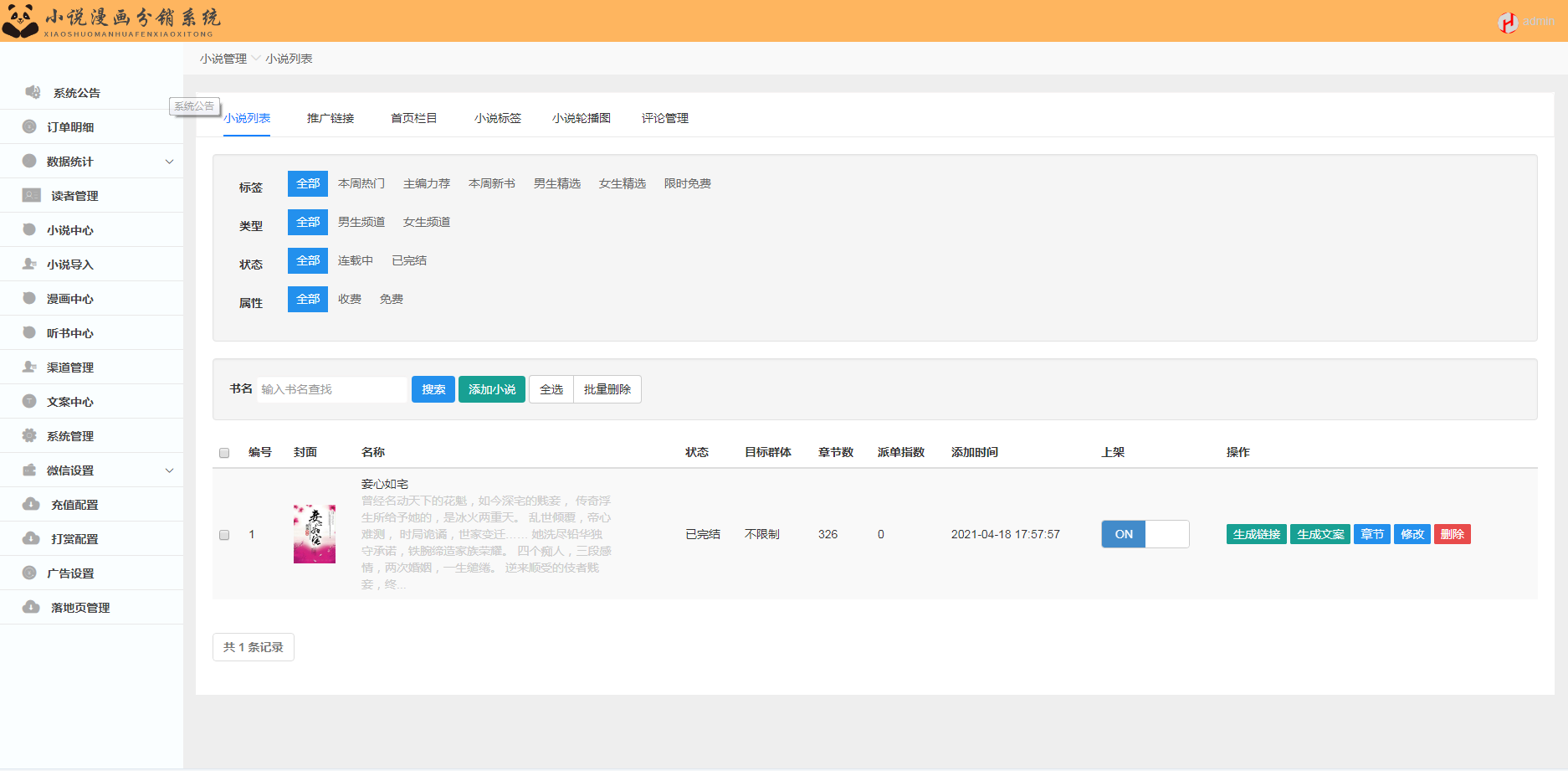
Task: Click the panda logo in header
Action: click(20, 21)
